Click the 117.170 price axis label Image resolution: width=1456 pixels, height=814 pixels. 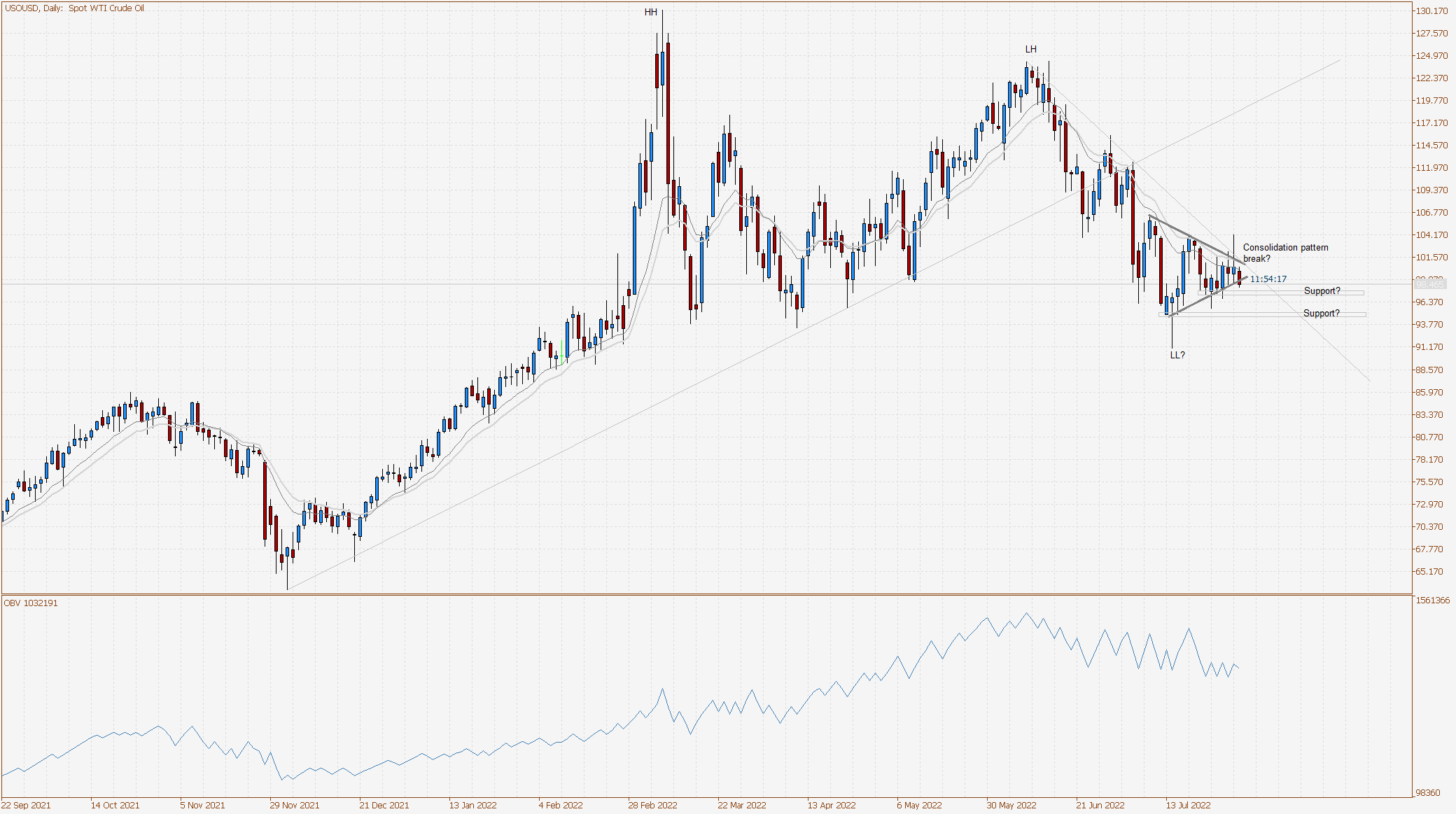tap(1431, 122)
